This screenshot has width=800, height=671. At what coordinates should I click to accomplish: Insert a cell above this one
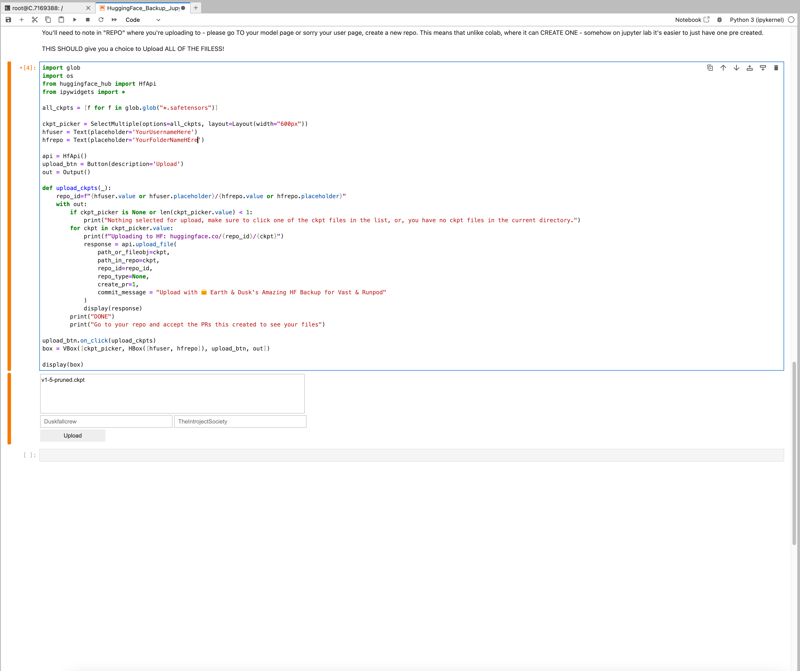tap(749, 68)
